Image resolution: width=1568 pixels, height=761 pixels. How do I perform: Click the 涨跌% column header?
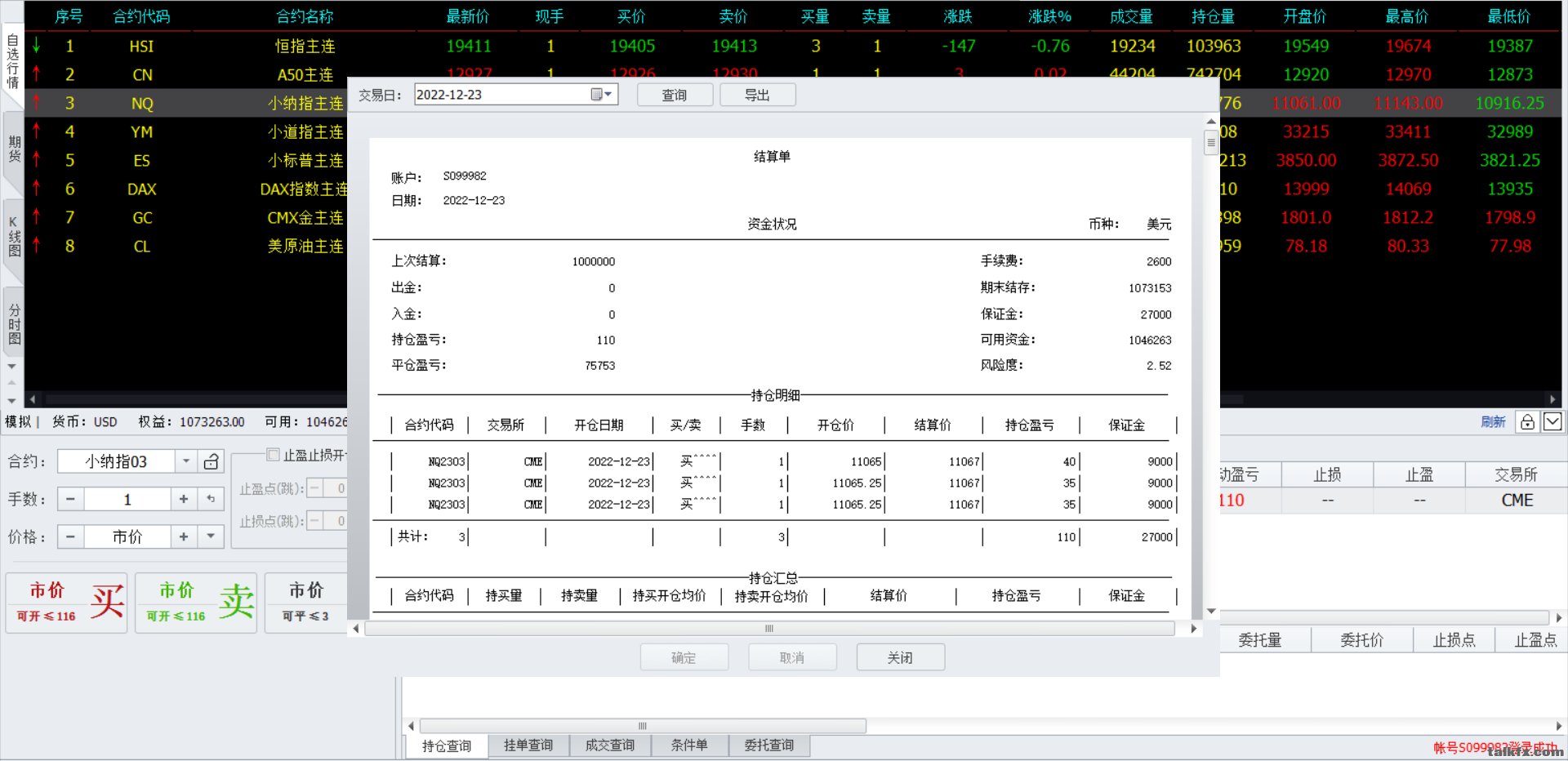(x=1049, y=16)
